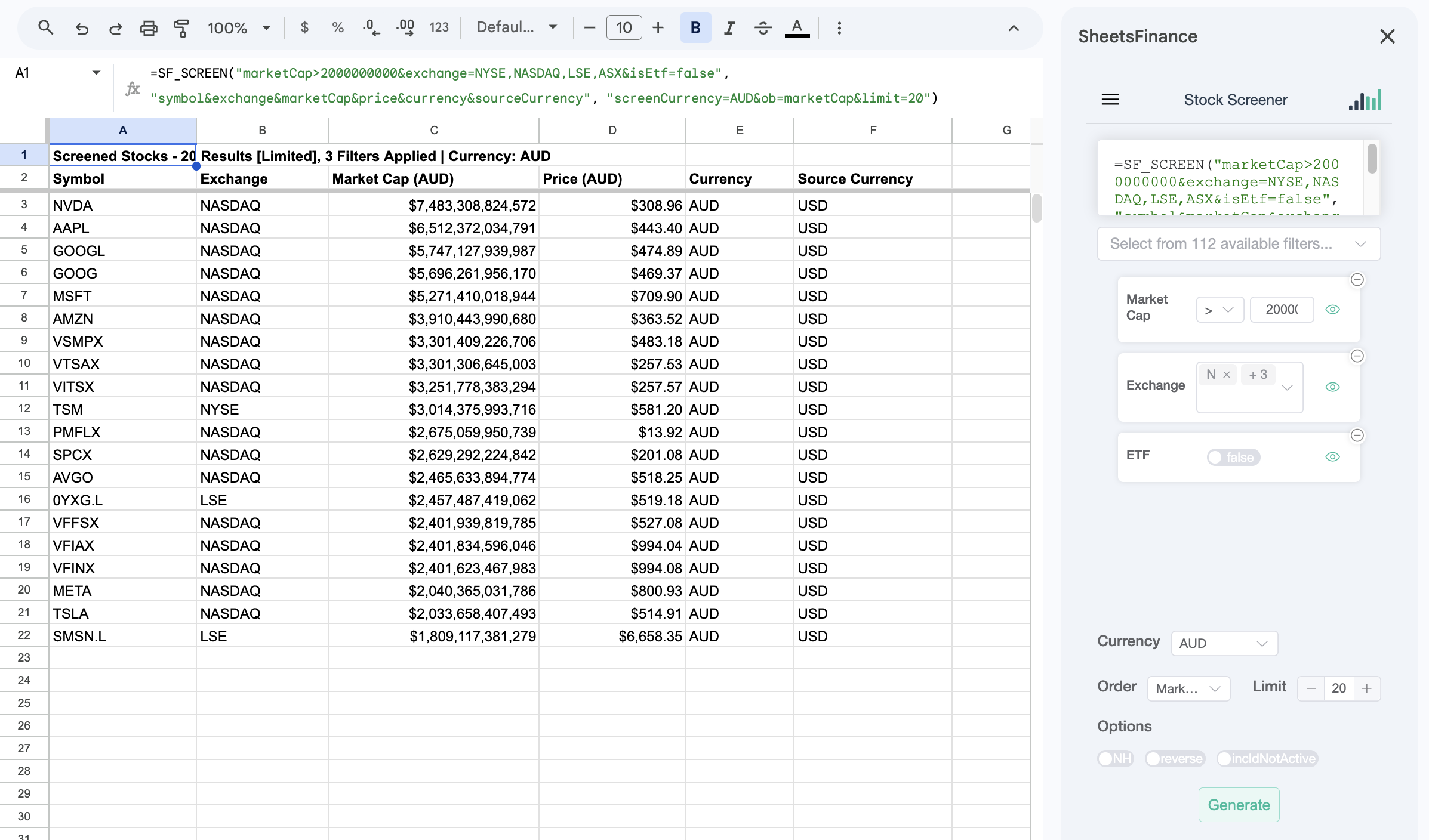Remove the ETF filter
This screenshot has width=1429, height=840.
point(1357,436)
